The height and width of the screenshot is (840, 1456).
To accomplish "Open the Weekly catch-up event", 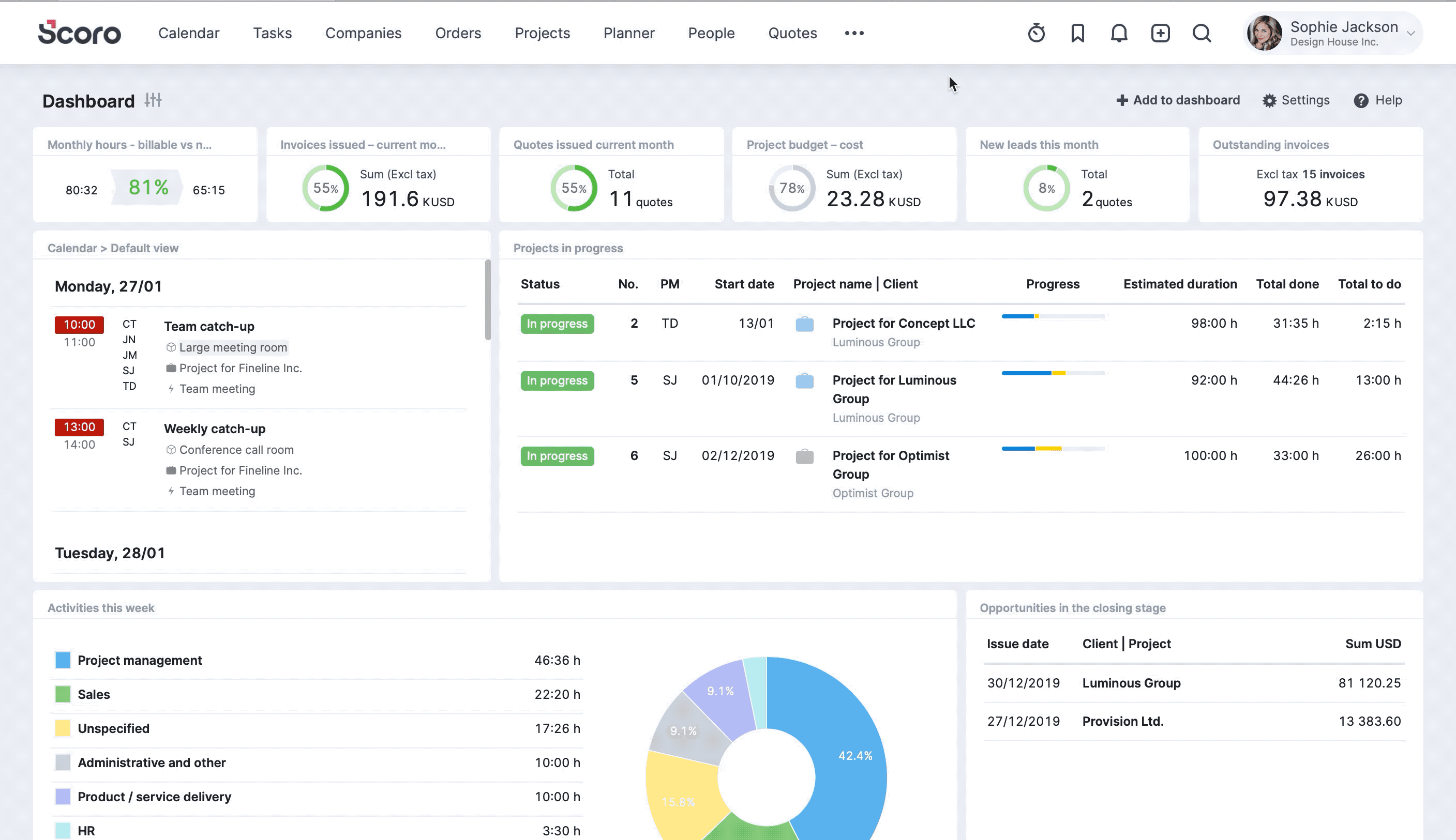I will point(215,429).
